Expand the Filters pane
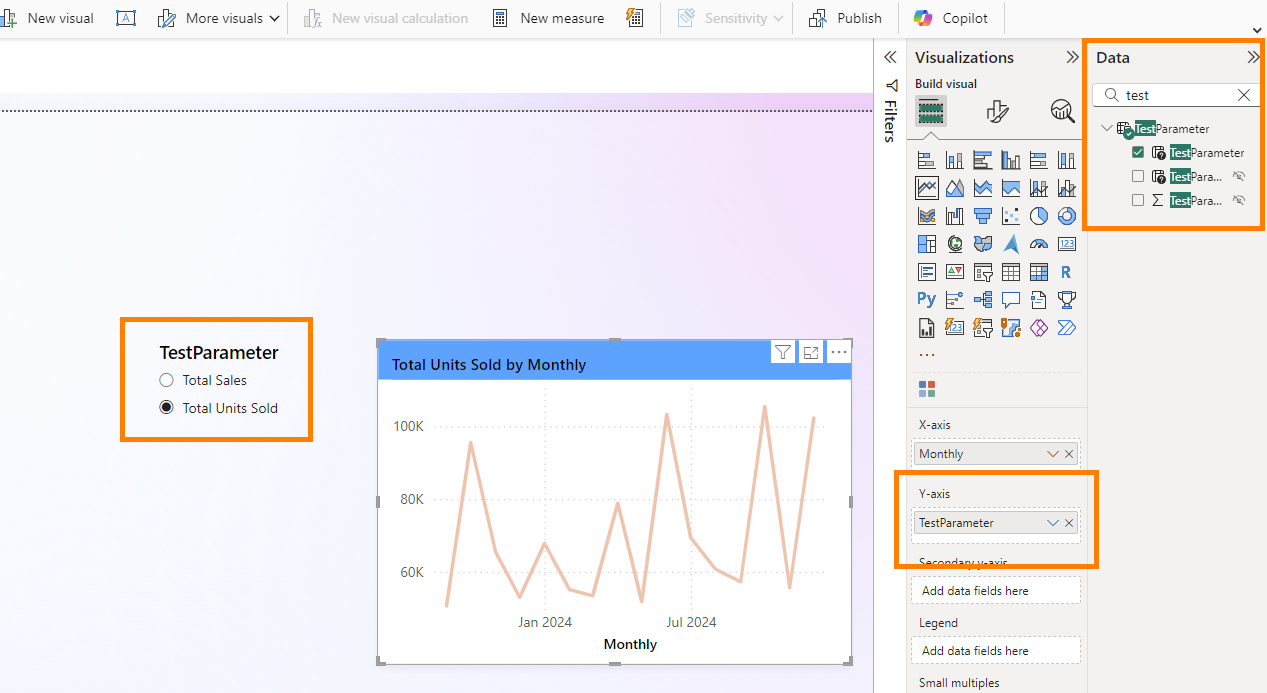The image size is (1267, 693). [890, 58]
